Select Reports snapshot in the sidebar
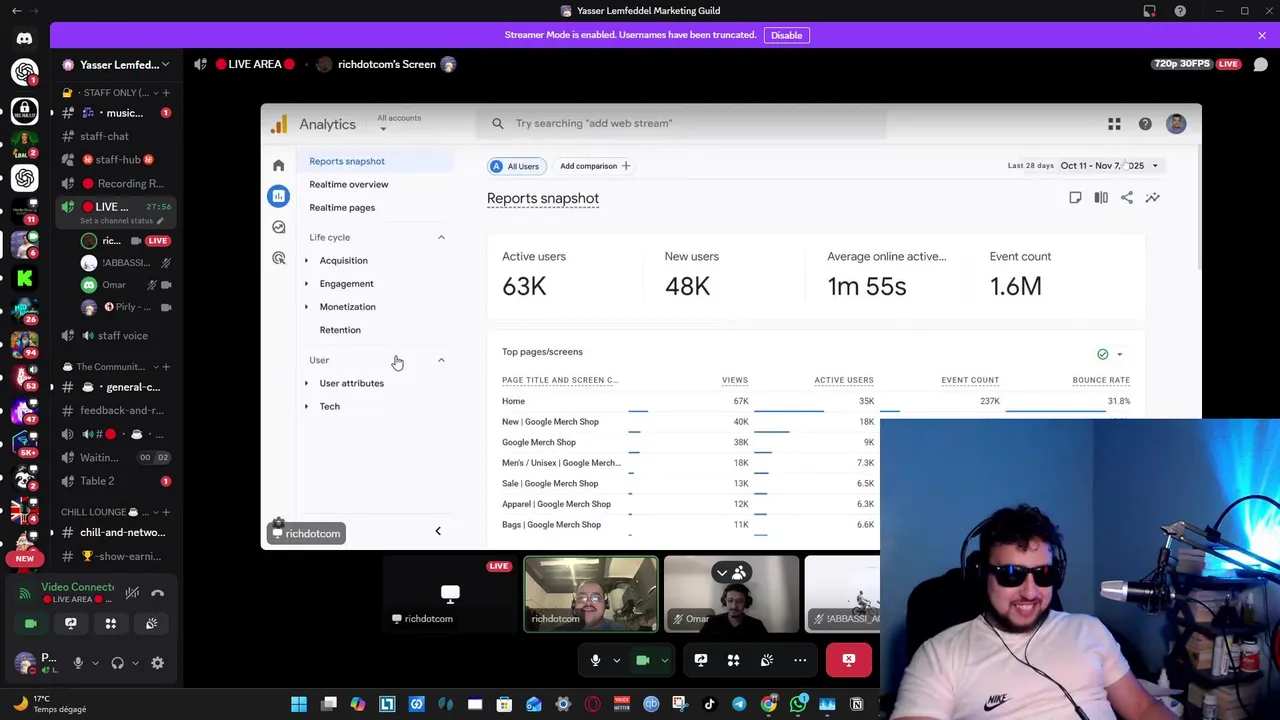 click(x=347, y=161)
